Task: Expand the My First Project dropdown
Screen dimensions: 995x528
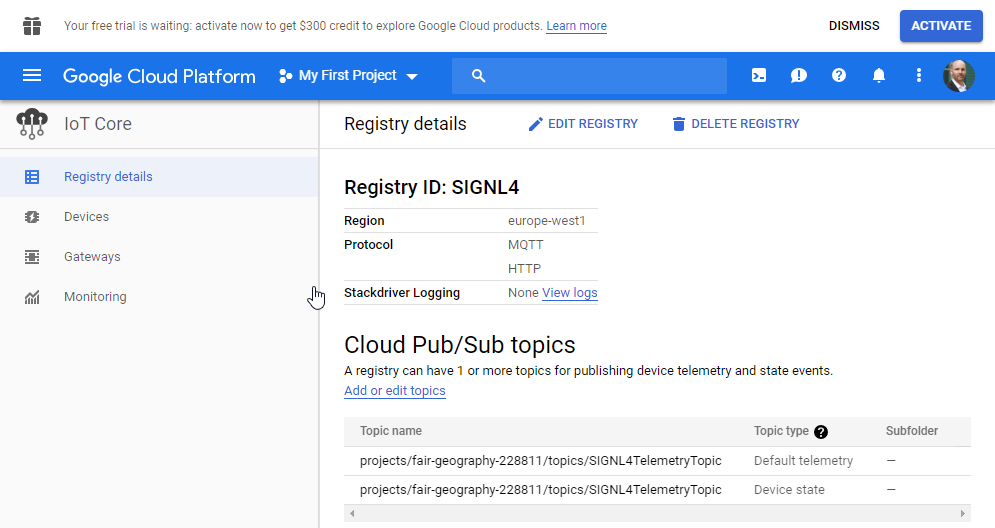Action: coord(348,76)
